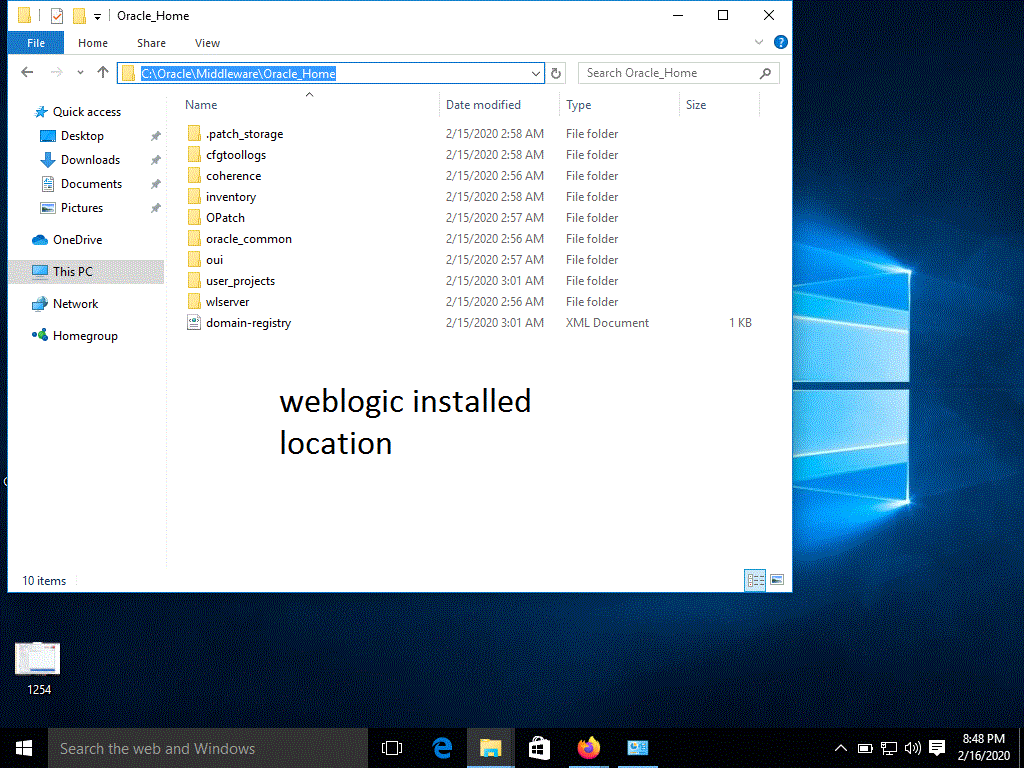Switch to Large icons view layout
Viewport: 1024px width, 768px height.
click(x=777, y=580)
